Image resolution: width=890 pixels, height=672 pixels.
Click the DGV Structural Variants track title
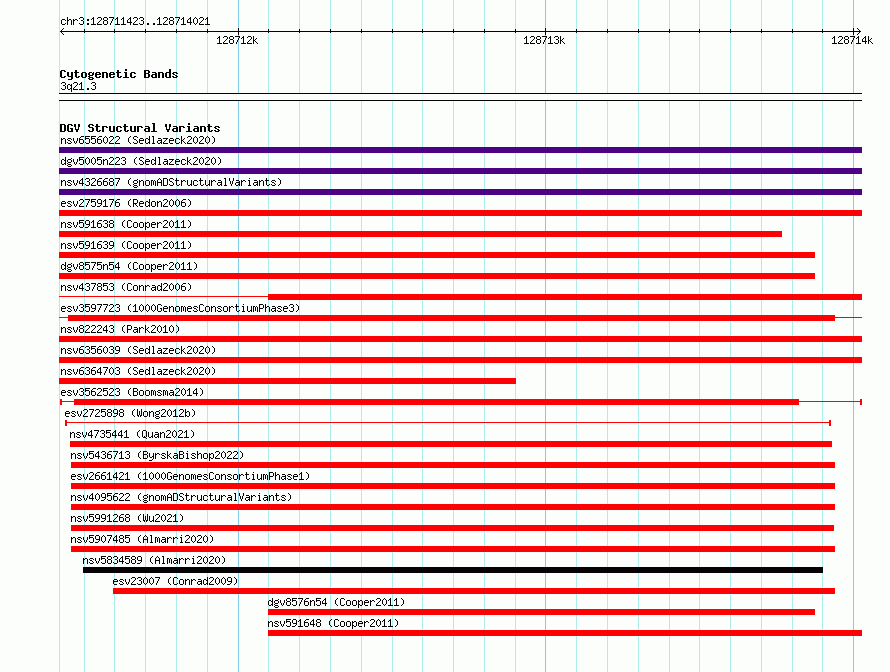(x=140, y=128)
